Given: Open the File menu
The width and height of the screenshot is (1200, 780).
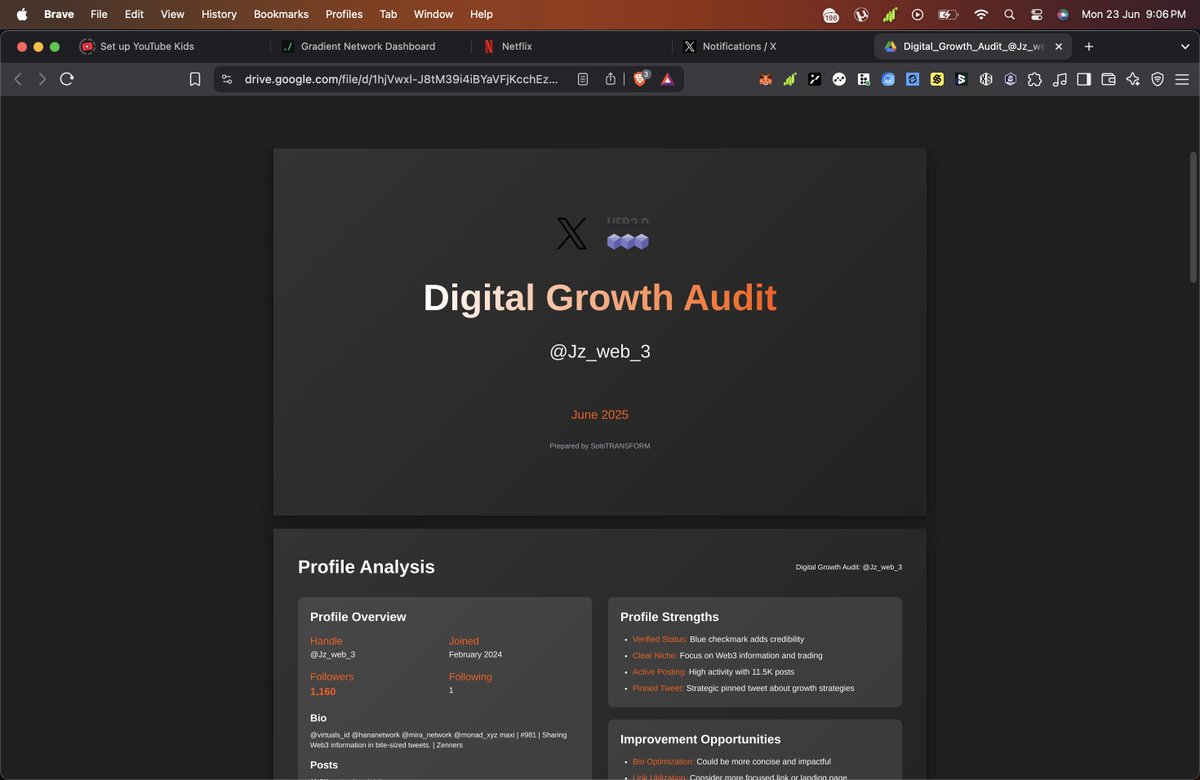Looking at the screenshot, I should tap(99, 14).
